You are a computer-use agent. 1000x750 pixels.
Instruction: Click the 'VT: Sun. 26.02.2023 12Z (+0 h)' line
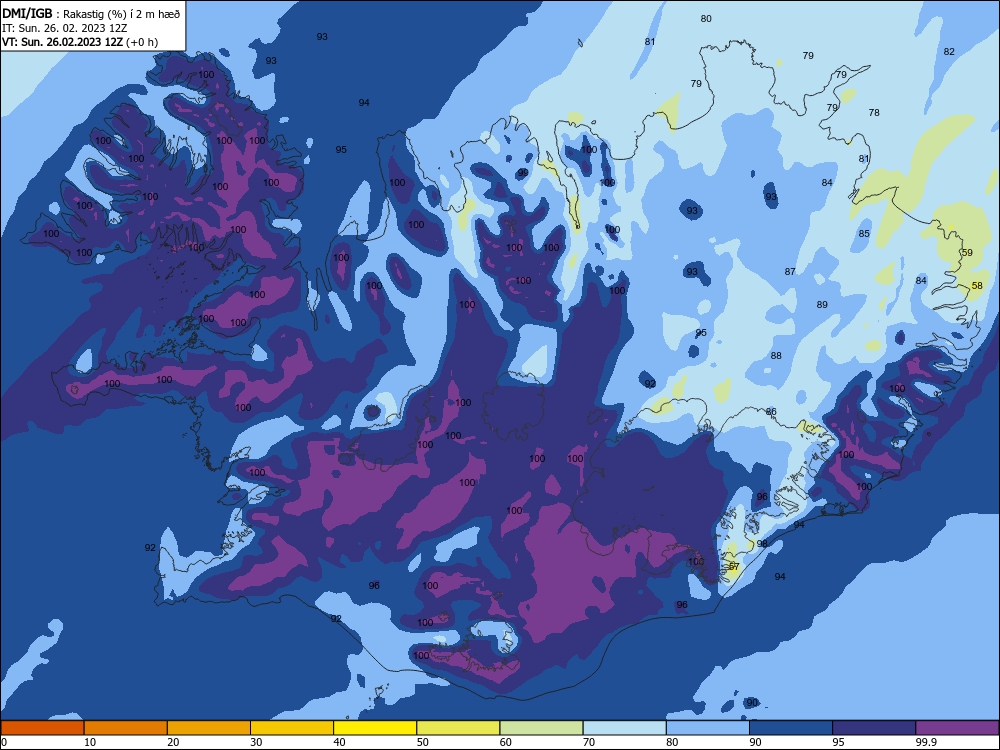click(x=80, y=42)
